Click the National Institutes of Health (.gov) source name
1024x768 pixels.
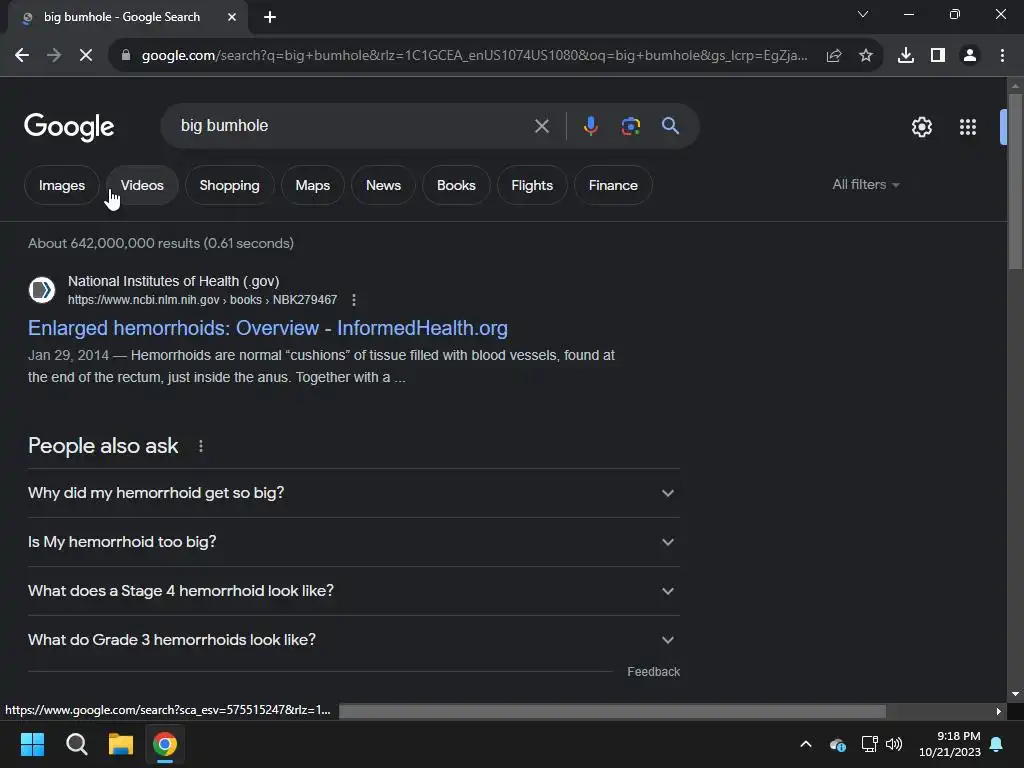(x=173, y=281)
